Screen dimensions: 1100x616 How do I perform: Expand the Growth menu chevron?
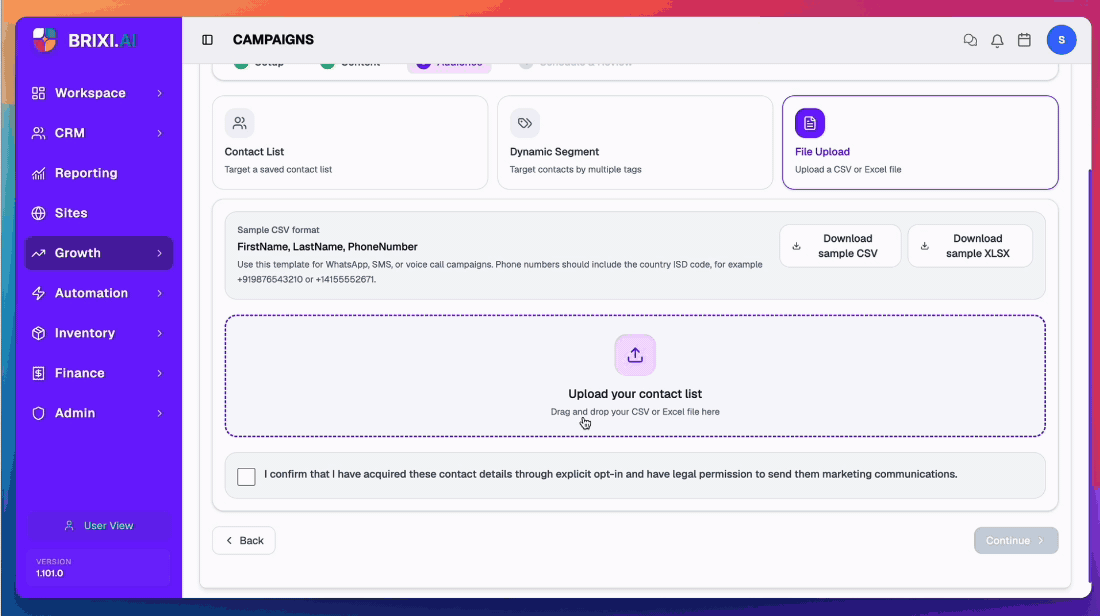pyautogui.click(x=159, y=253)
